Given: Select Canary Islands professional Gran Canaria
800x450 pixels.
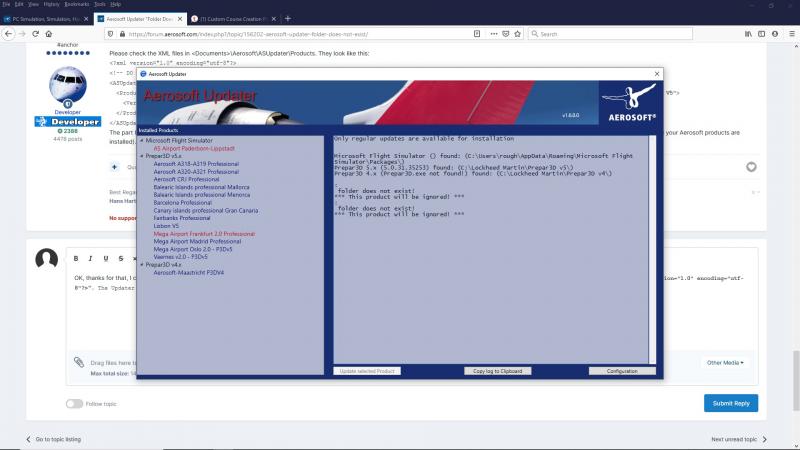Looking at the screenshot, I should pyautogui.click(x=206, y=210).
